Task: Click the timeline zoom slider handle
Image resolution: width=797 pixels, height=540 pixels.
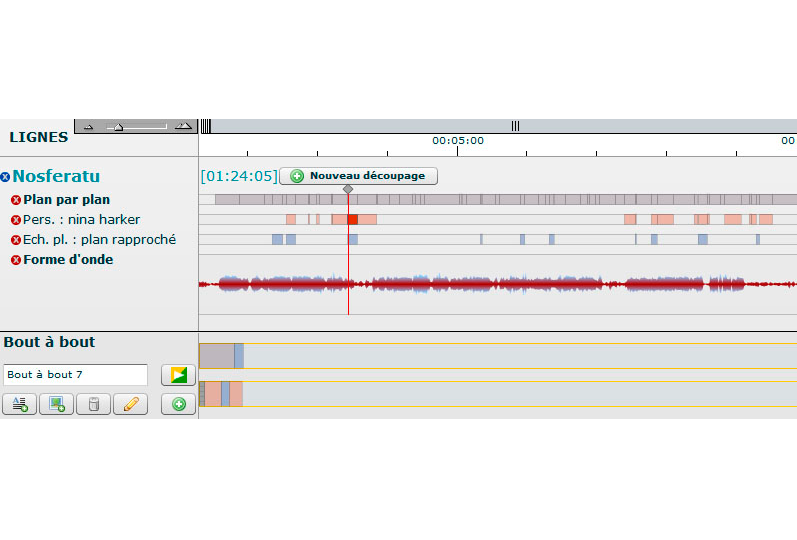Action: coord(119,127)
